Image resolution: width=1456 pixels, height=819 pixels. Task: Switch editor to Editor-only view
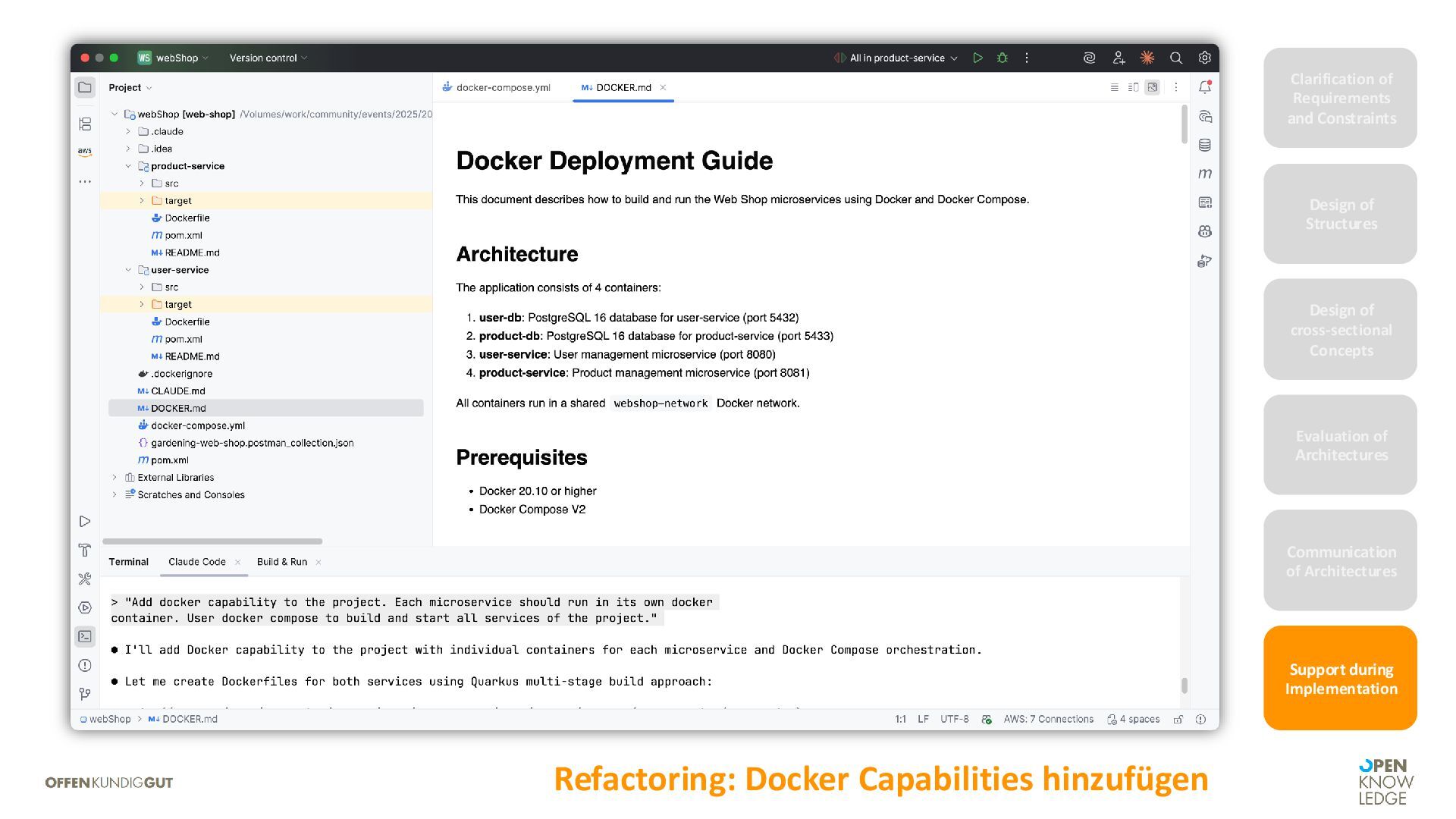tap(1114, 87)
